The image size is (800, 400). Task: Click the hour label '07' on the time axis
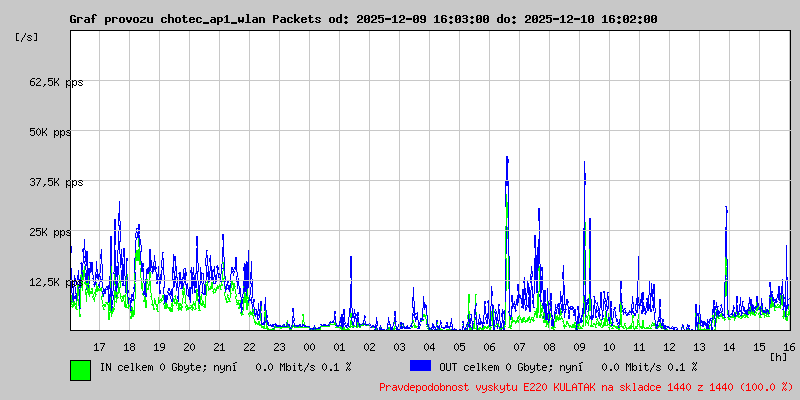519,347
